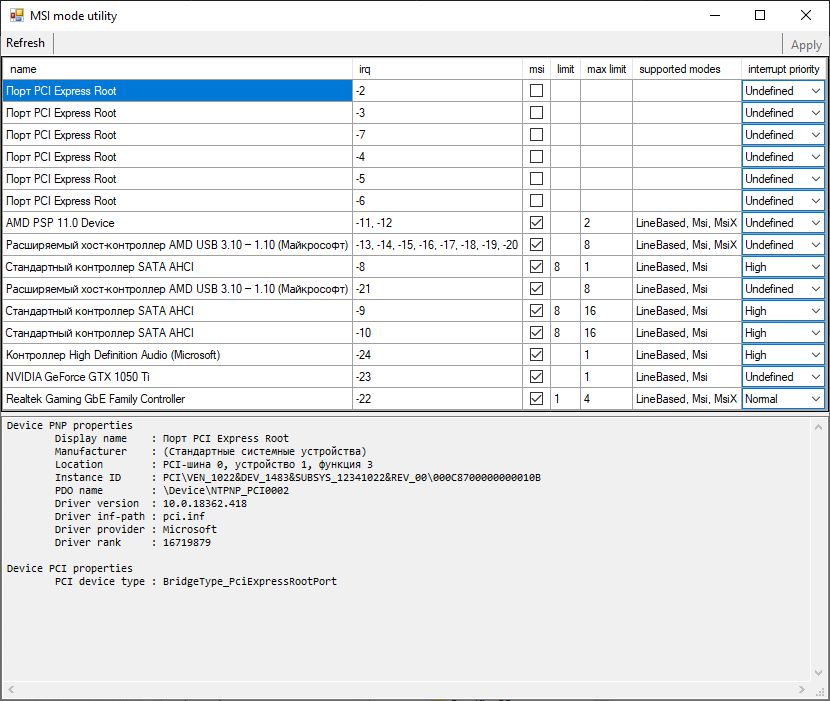Enable msi checkbox for irq -5 row
This screenshot has height=701, width=830.
pyautogui.click(x=536, y=178)
